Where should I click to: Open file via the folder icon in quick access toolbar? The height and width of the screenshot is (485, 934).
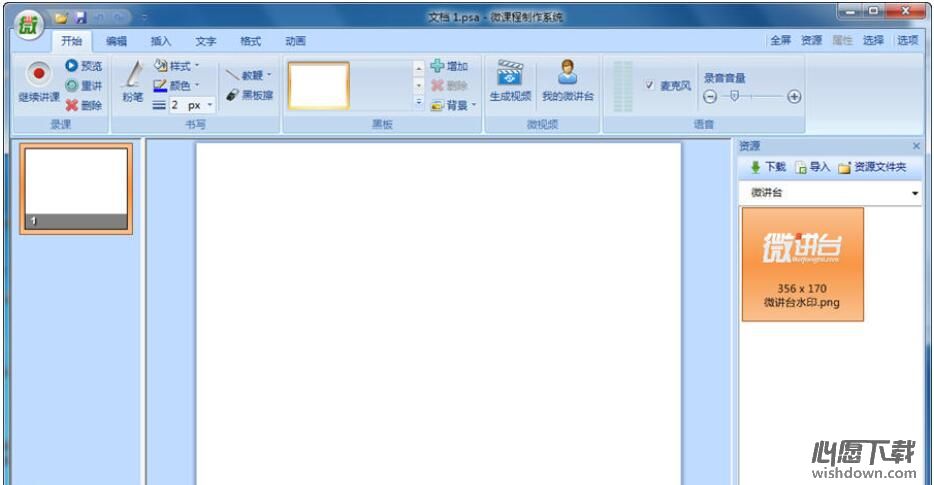61,18
